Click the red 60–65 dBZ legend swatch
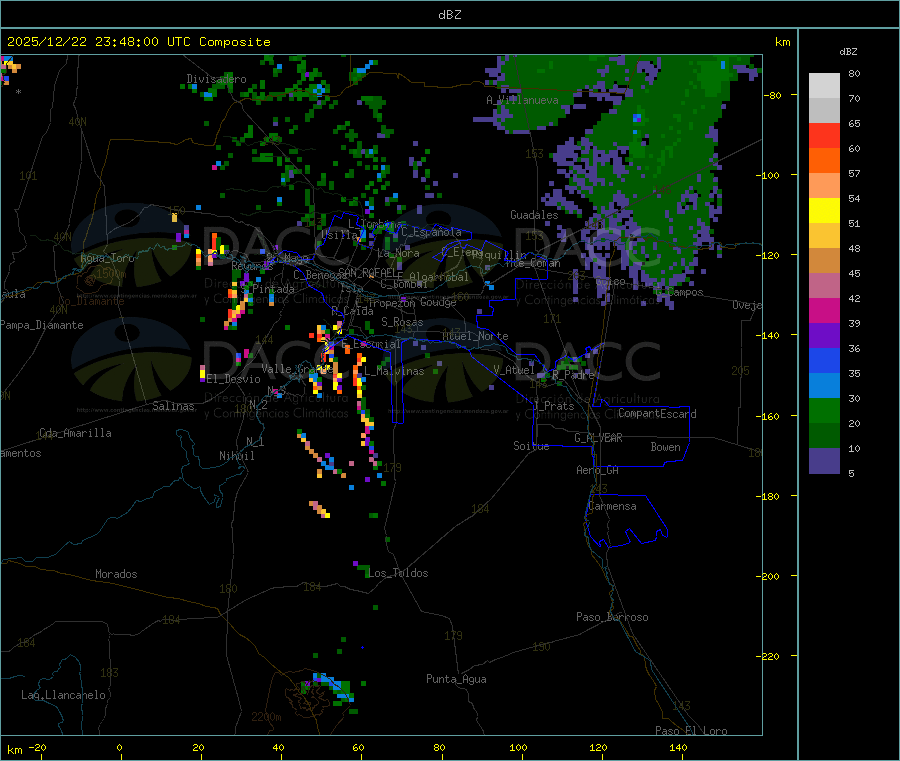 [824, 135]
